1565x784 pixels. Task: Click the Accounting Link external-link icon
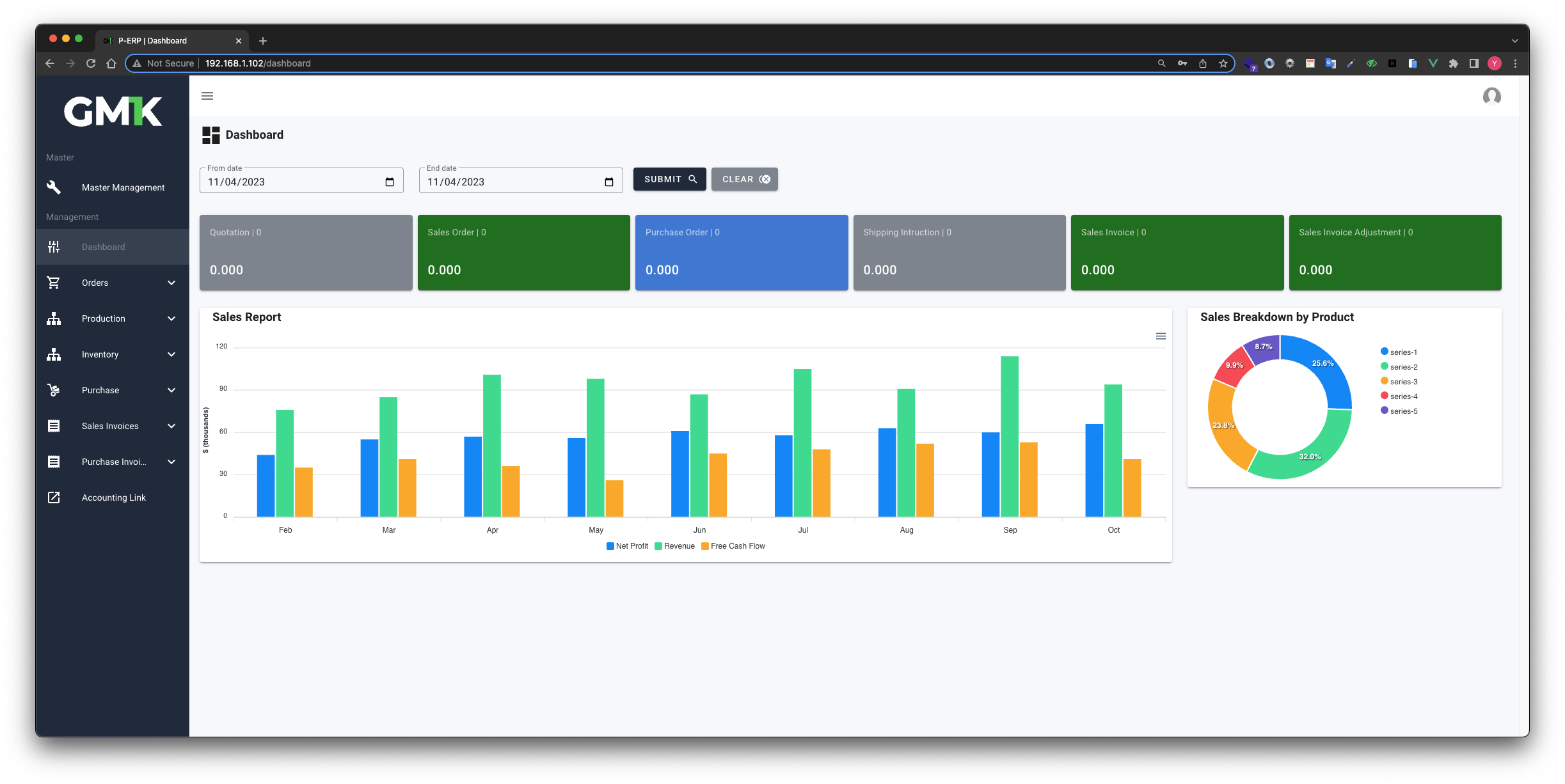pos(54,498)
